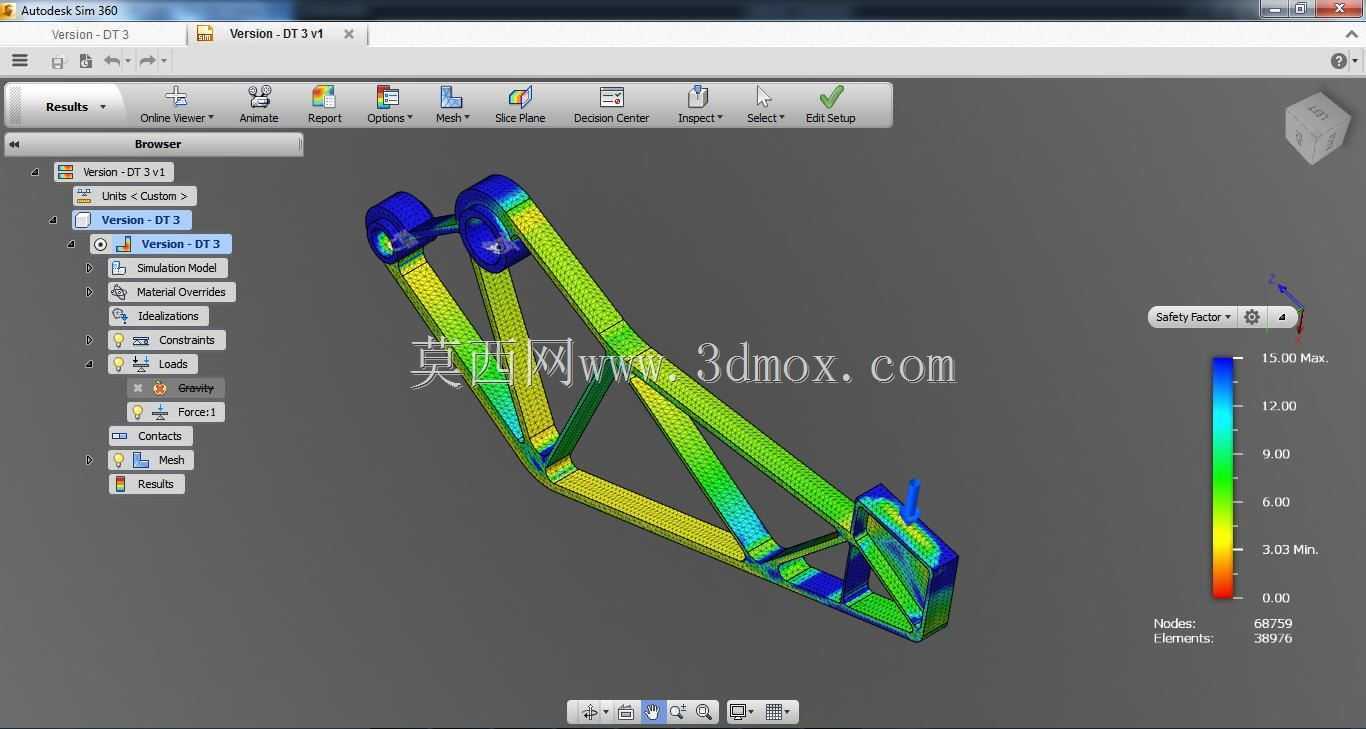
Task: Generate a Report
Action: pos(324,105)
